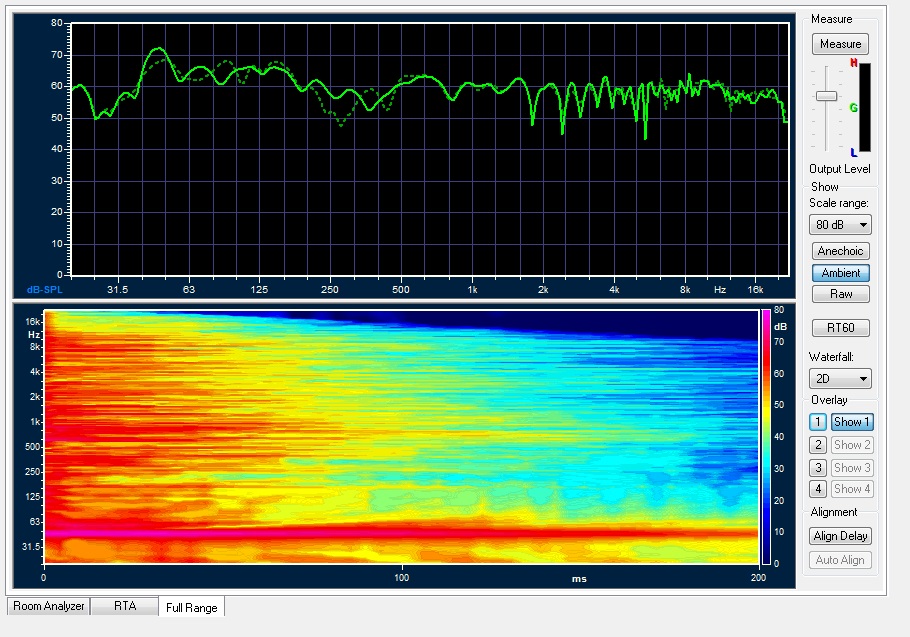910x637 pixels.
Task: Click the Align Delay button
Action: [x=840, y=536]
